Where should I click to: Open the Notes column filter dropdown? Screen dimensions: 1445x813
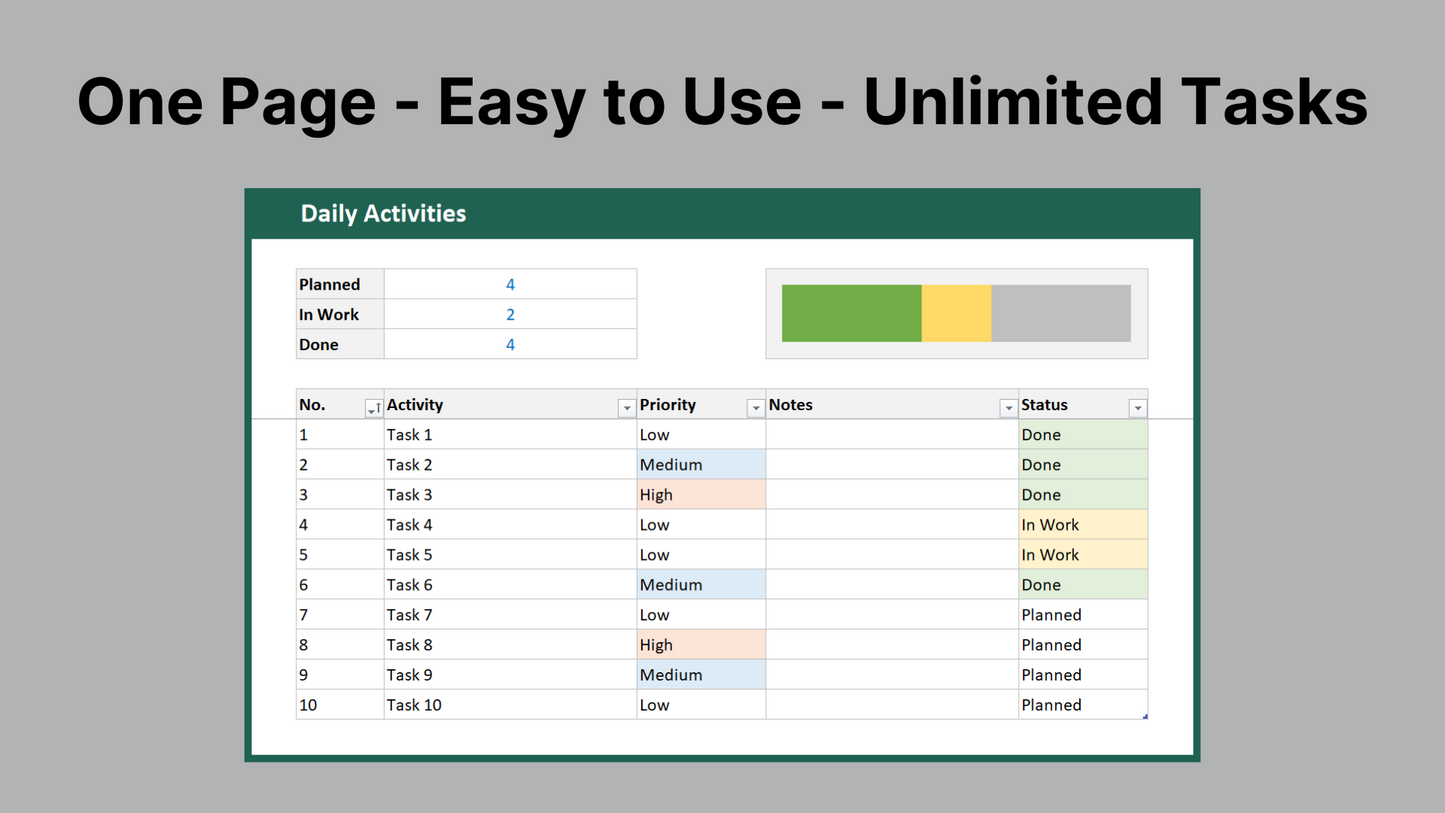click(x=1008, y=408)
